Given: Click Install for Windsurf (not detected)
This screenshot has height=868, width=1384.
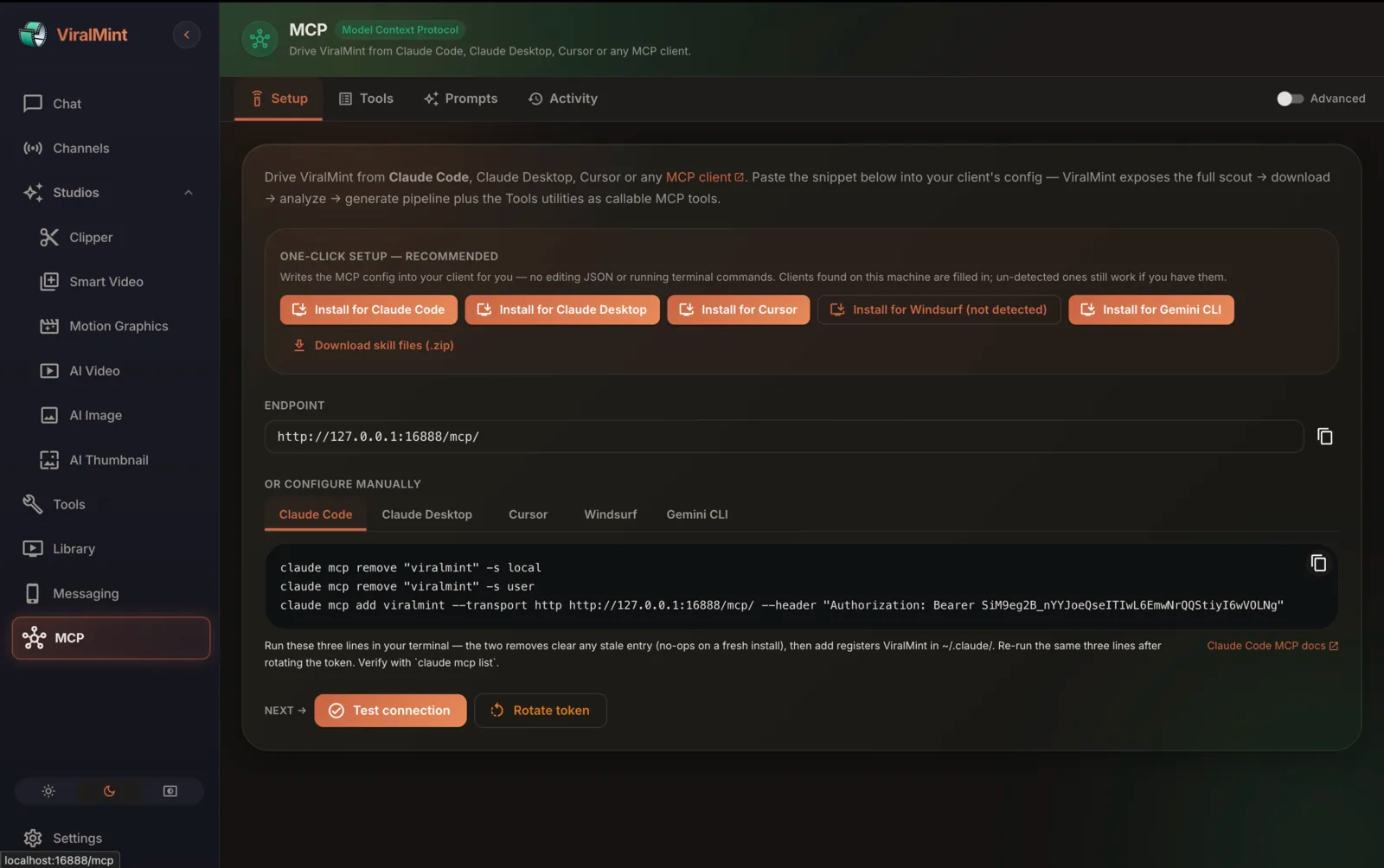Looking at the screenshot, I should point(939,310).
